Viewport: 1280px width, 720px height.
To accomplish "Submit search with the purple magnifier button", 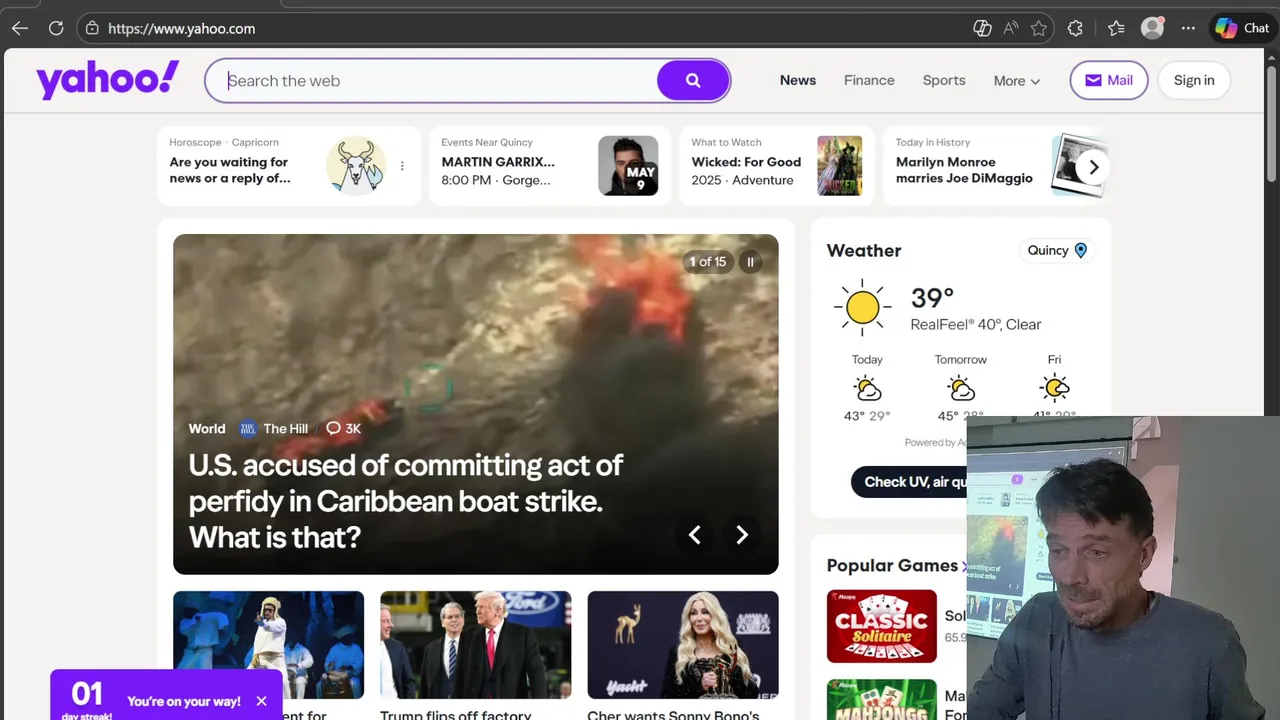I will coord(693,80).
